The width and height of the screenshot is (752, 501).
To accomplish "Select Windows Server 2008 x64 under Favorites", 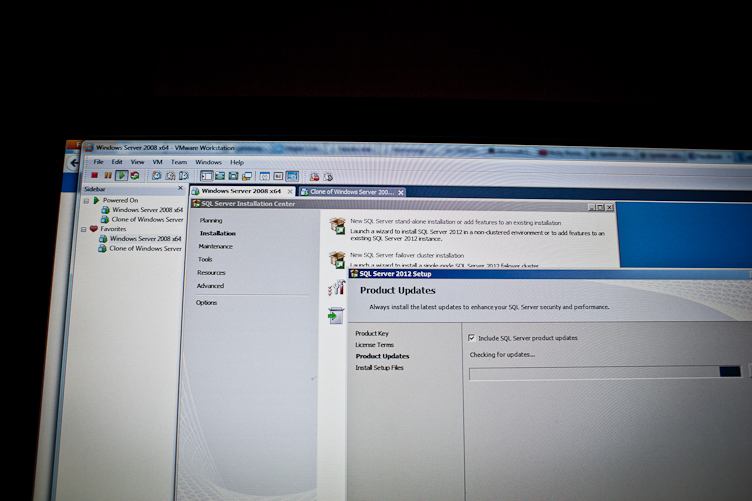I will pyautogui.click(x=145, y=238).
